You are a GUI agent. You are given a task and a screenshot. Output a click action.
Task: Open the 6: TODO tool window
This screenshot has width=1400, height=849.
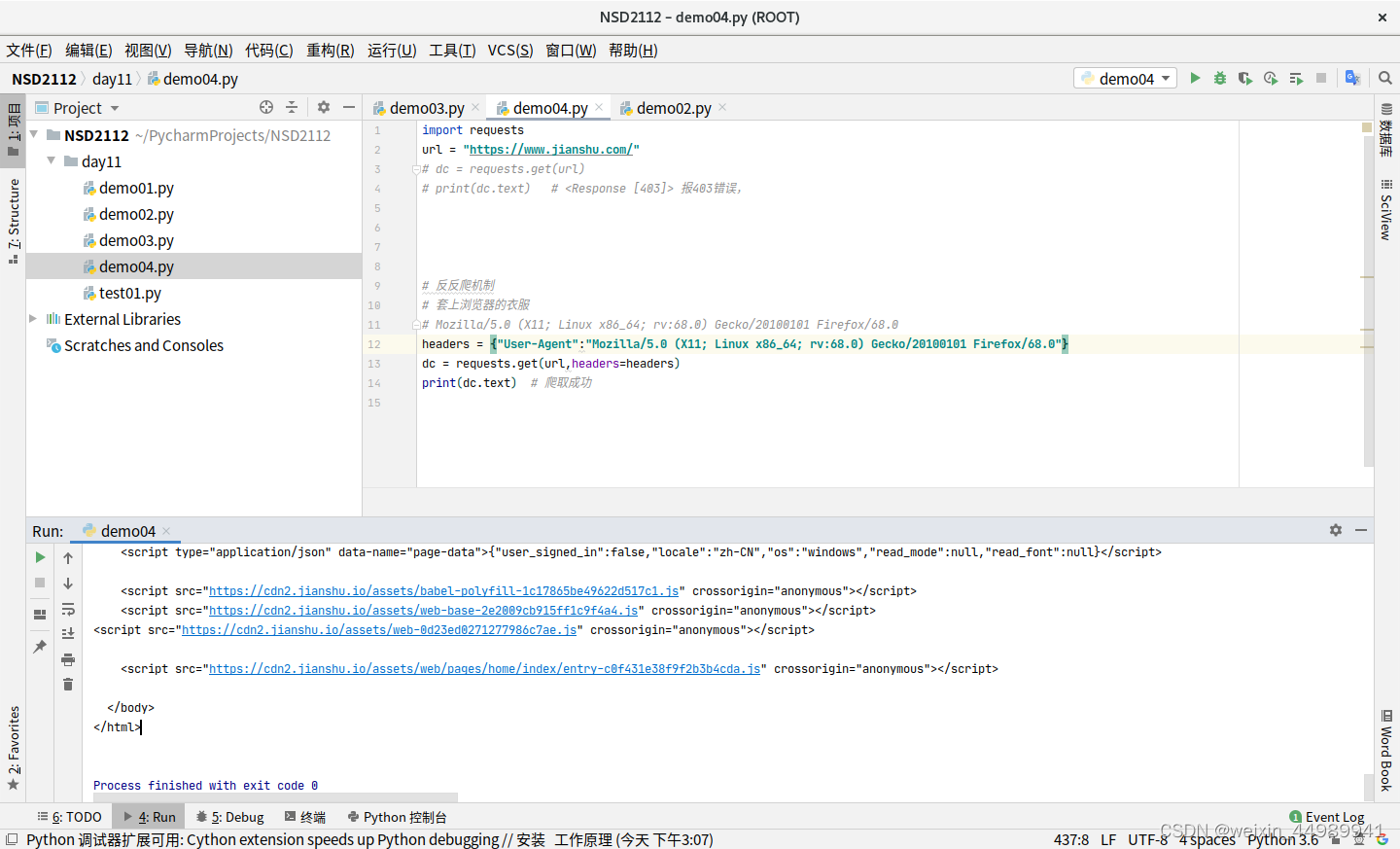pos(69,817)
